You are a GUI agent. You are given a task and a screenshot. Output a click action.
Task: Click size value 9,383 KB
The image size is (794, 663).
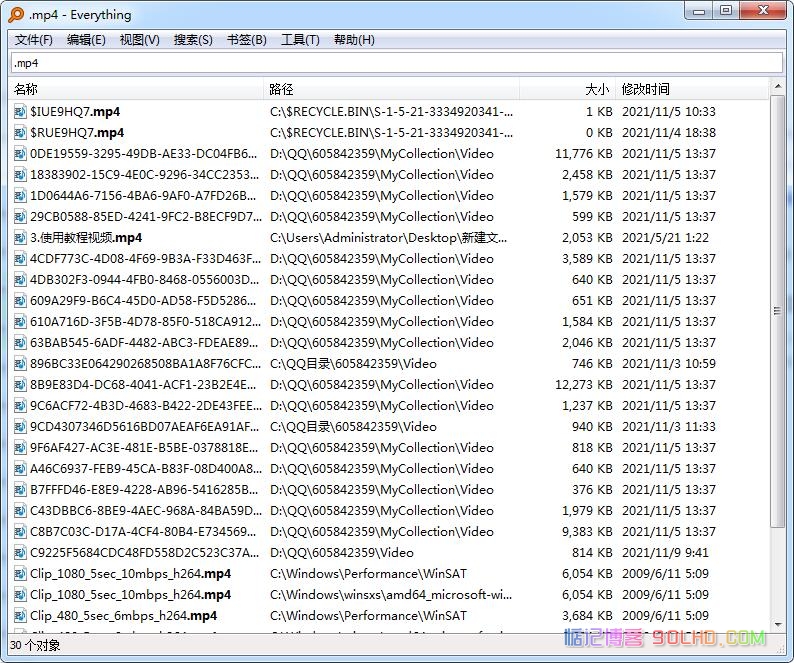click(x=587, y=532)
